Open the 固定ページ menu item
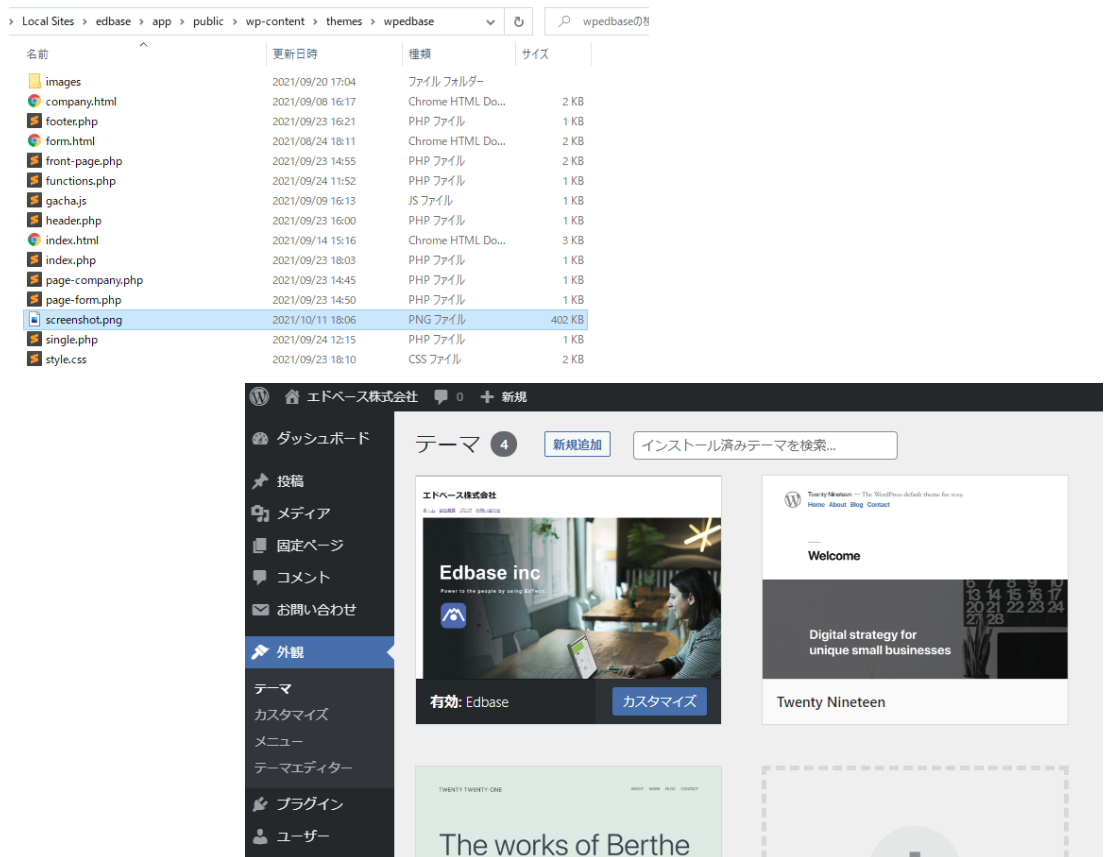 310,545
